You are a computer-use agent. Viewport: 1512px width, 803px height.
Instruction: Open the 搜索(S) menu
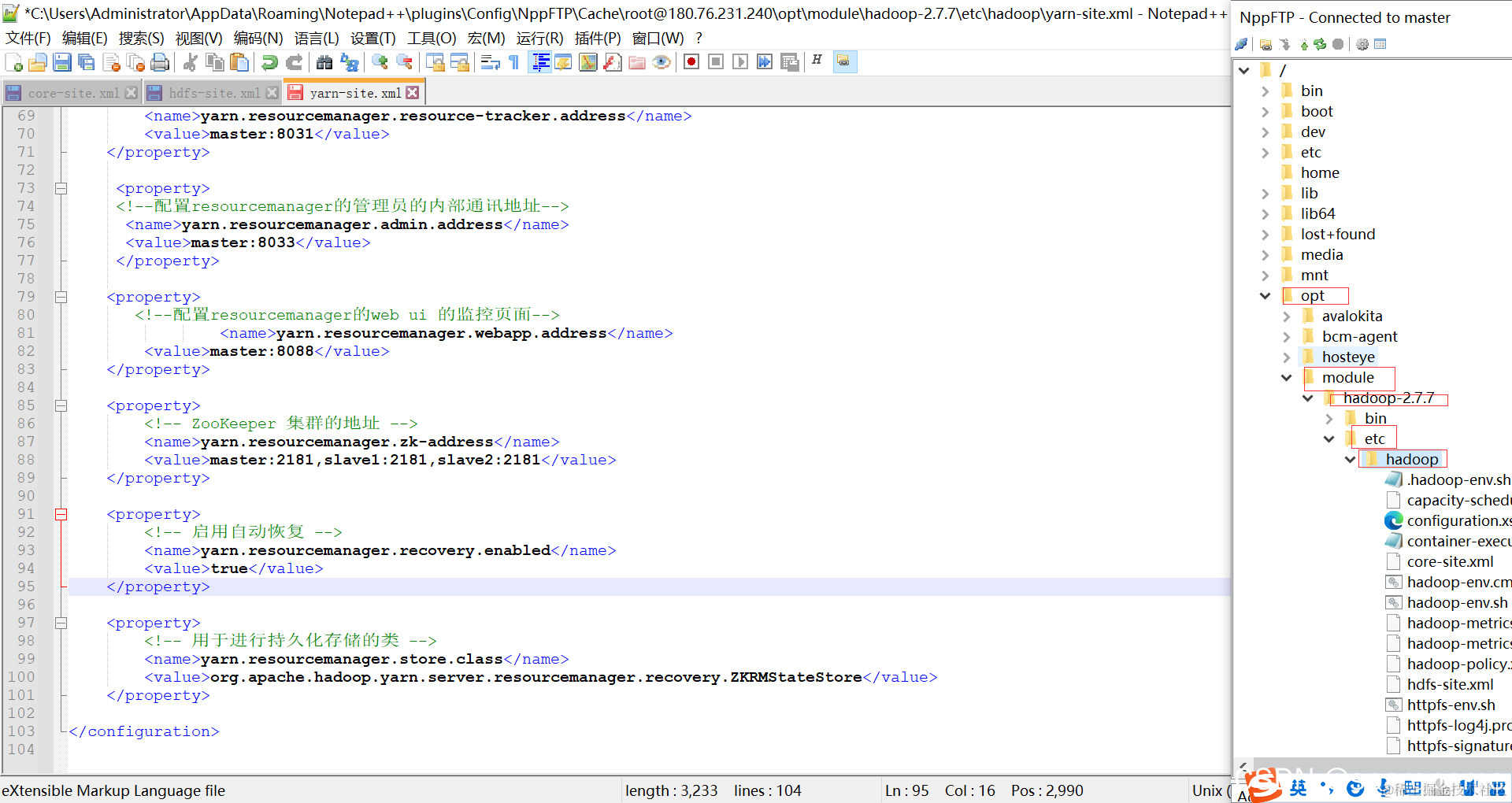pyautogui.click(x=141, y=38)
